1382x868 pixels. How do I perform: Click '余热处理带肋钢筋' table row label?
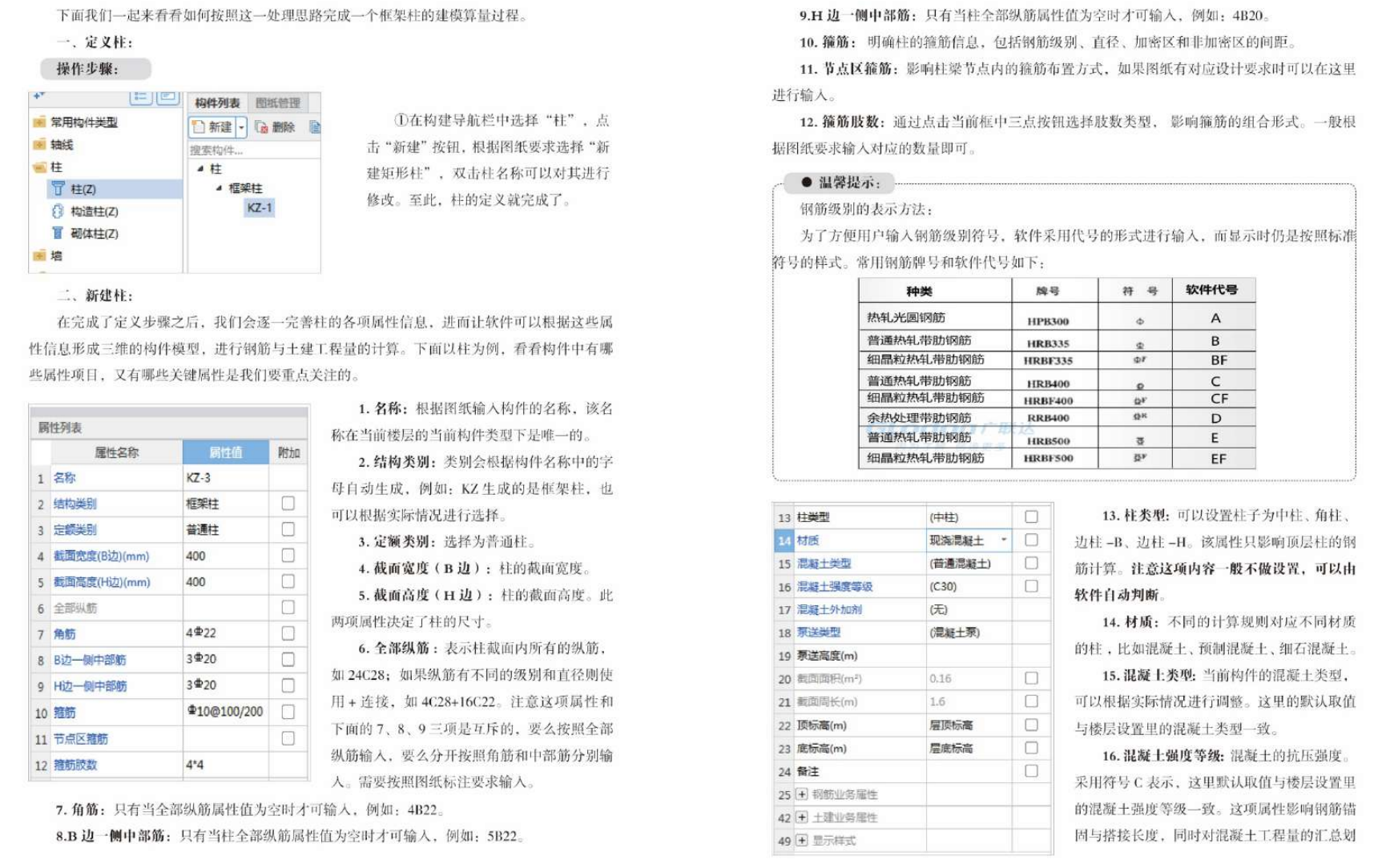pos(919,417)
